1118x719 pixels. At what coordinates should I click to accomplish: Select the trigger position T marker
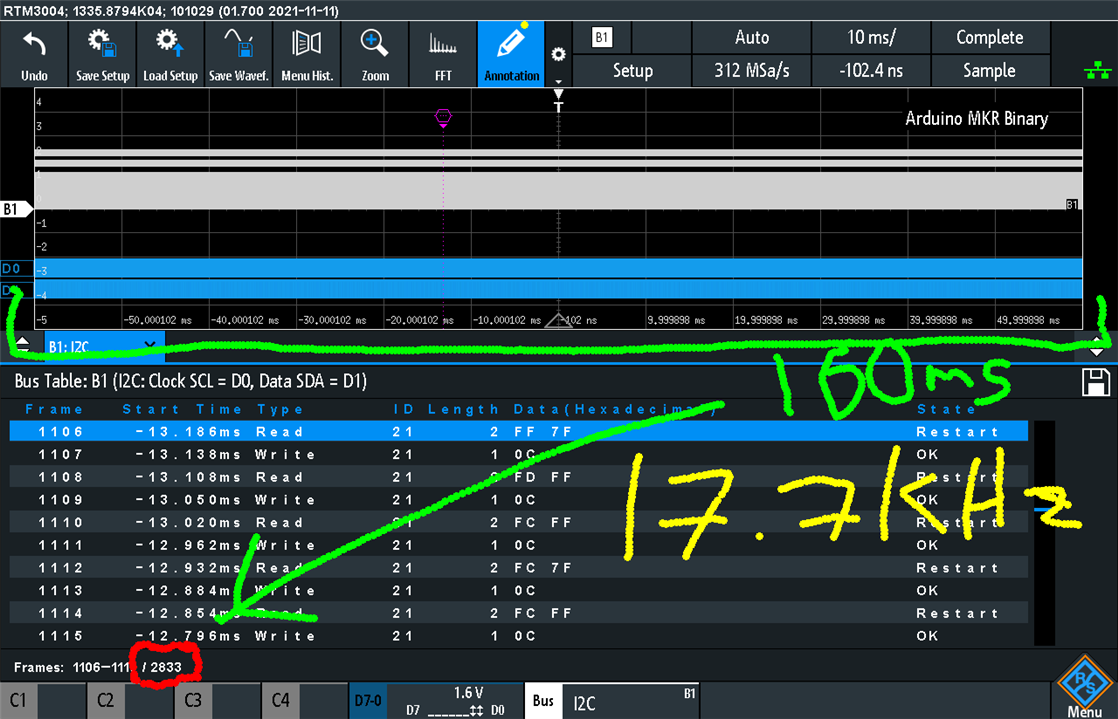click(558, 101)
